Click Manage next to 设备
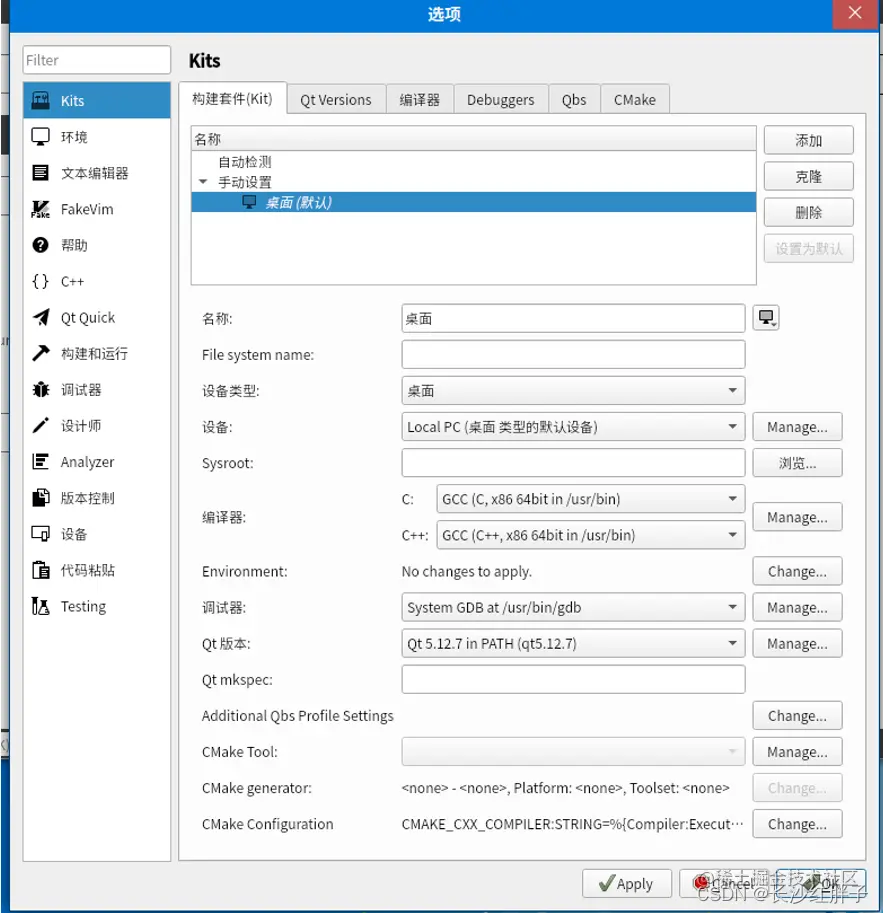The height and width of the screenshot is (913, 883). [797, 427]
